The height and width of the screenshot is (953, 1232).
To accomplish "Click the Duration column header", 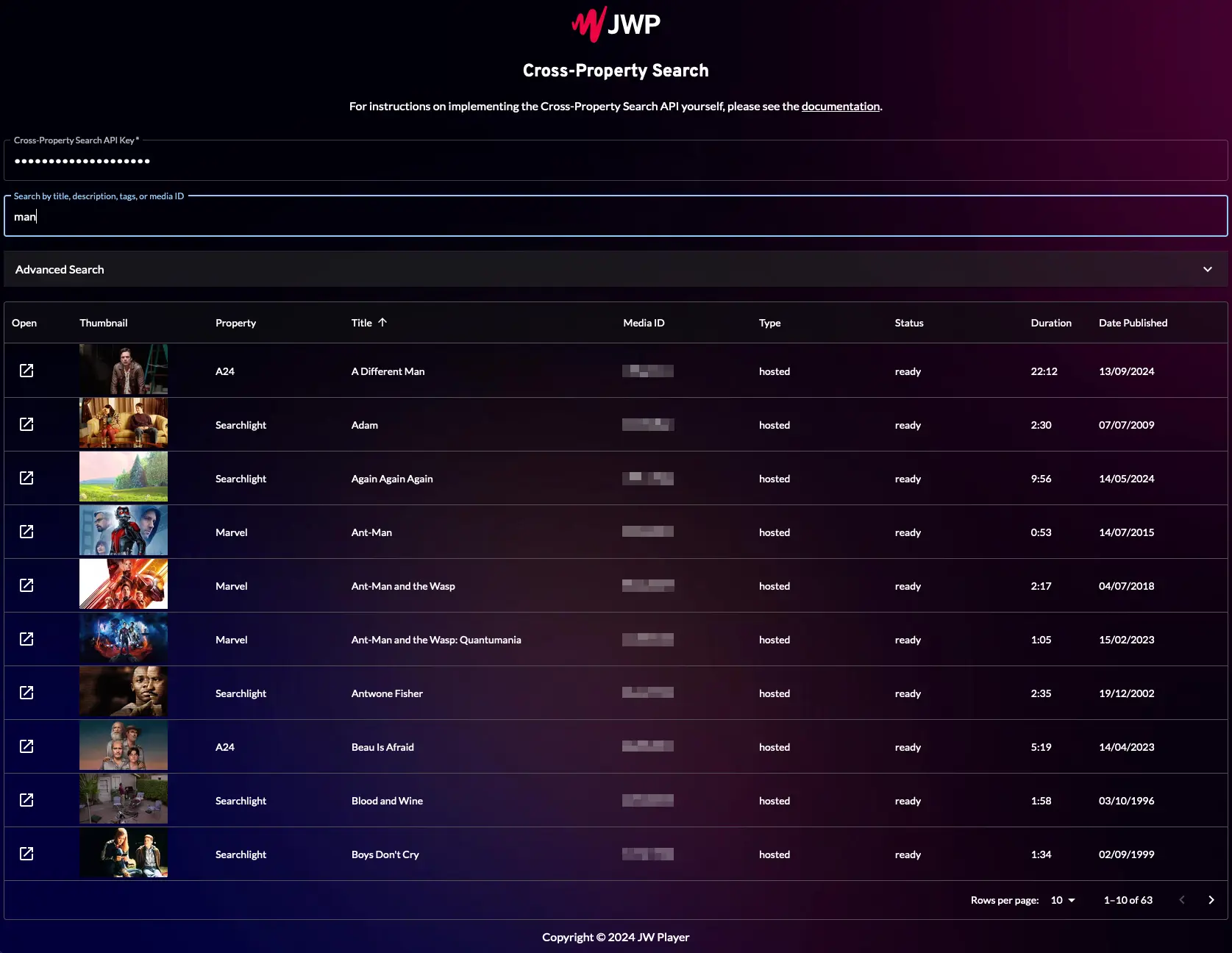I will click(1050, 323).
